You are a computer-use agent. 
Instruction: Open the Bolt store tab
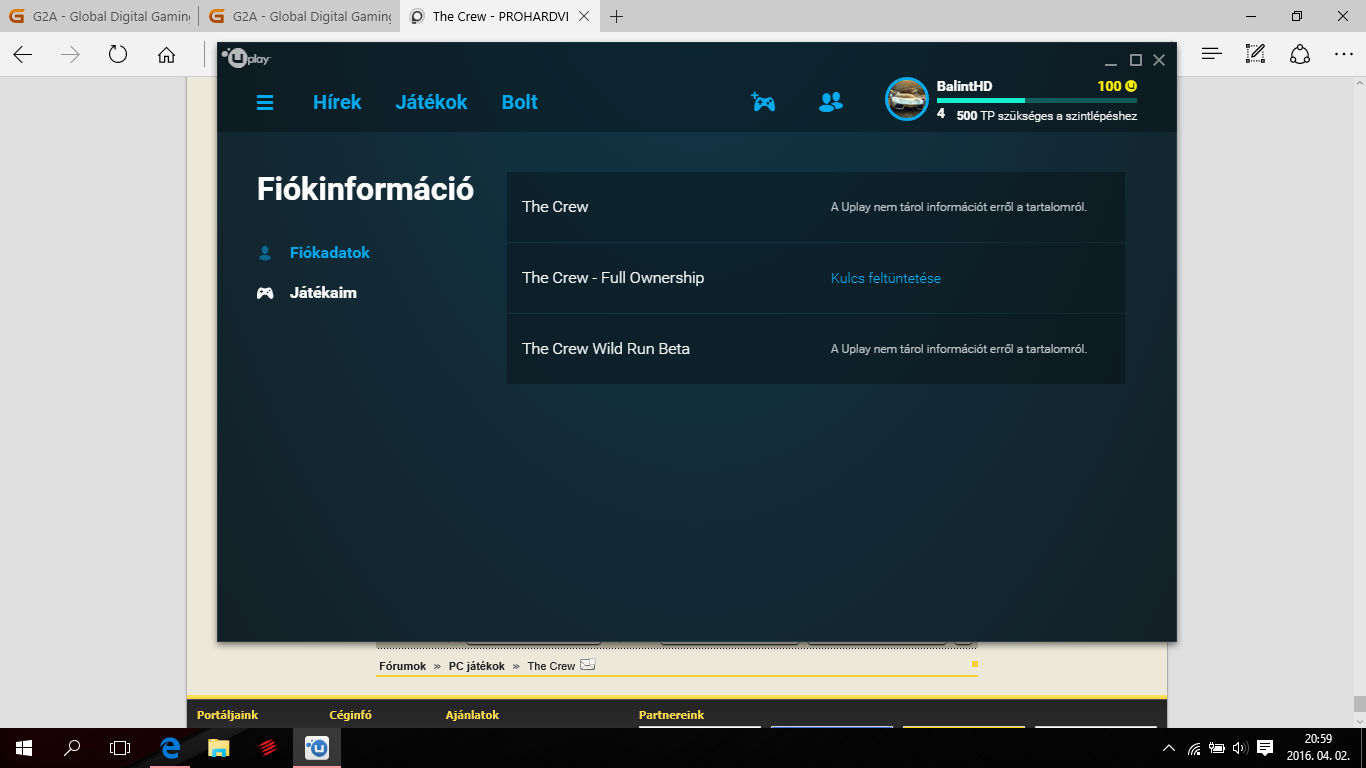520,102
